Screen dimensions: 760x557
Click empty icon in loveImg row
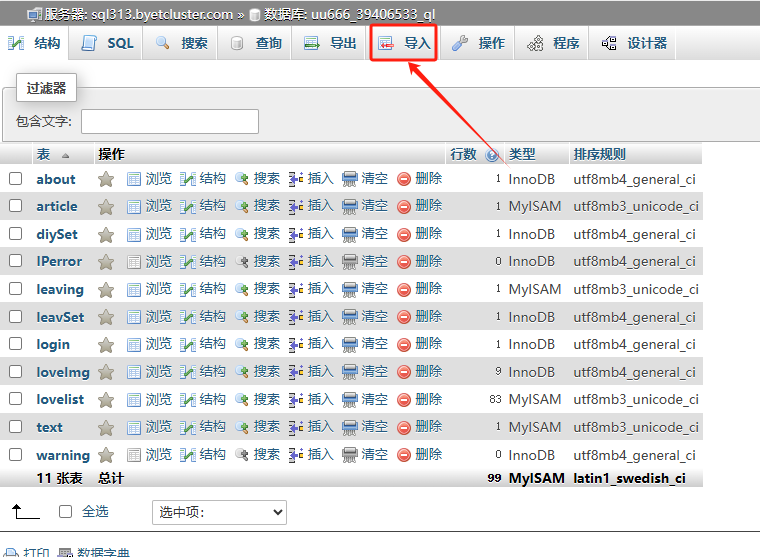(x=350, y=372)
